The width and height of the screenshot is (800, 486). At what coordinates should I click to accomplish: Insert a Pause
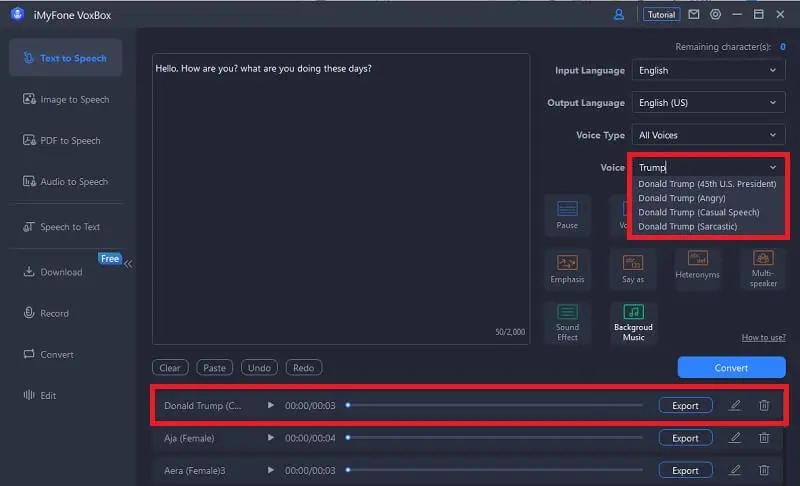pos(567,215)
